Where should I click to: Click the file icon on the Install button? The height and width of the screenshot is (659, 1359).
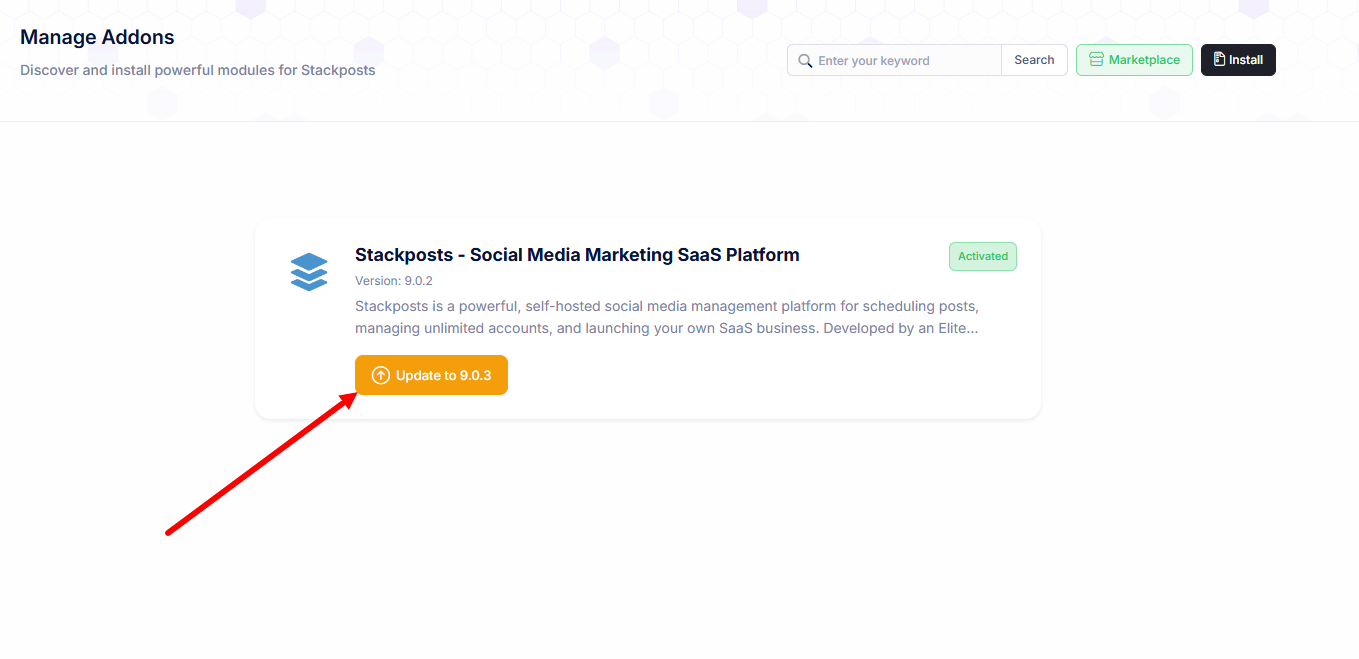(1219, 60)
